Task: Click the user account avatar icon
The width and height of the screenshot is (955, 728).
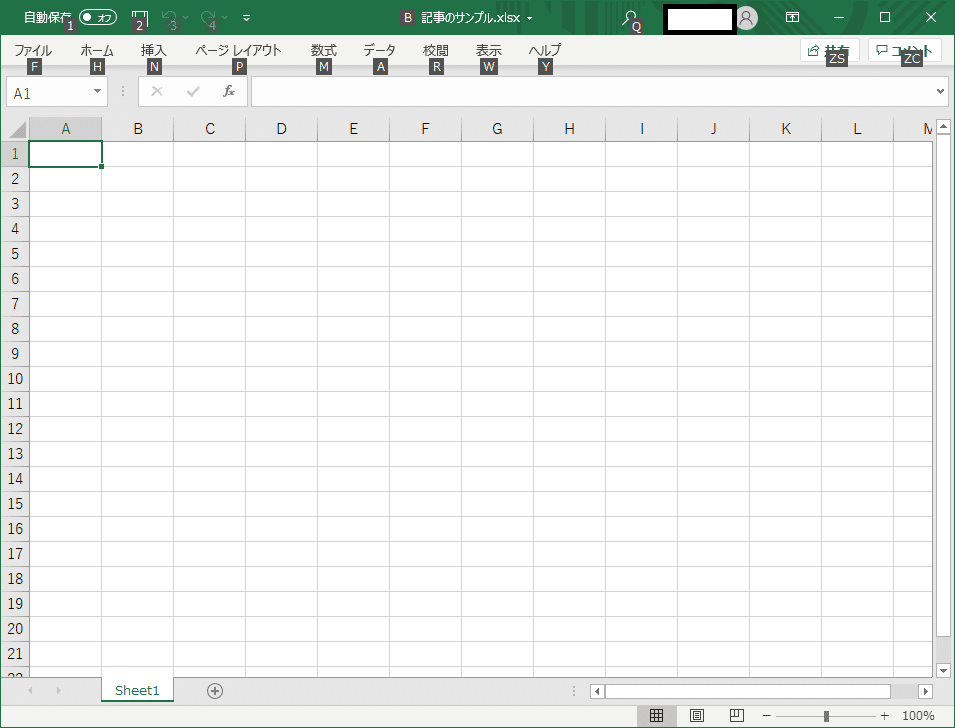Action: coord(747,18)
